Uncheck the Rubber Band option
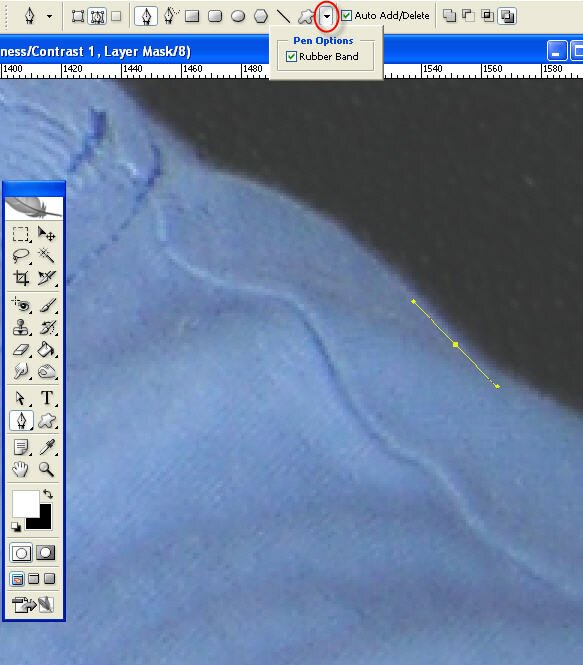The height and width of the screenshot is (665, 583). point(291,56)
